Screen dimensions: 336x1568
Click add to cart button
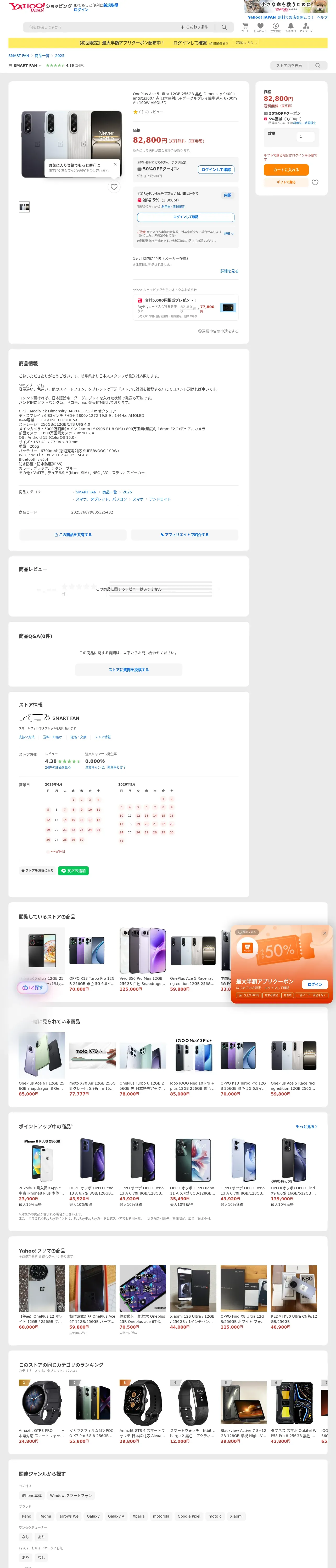tap(286, 170)
